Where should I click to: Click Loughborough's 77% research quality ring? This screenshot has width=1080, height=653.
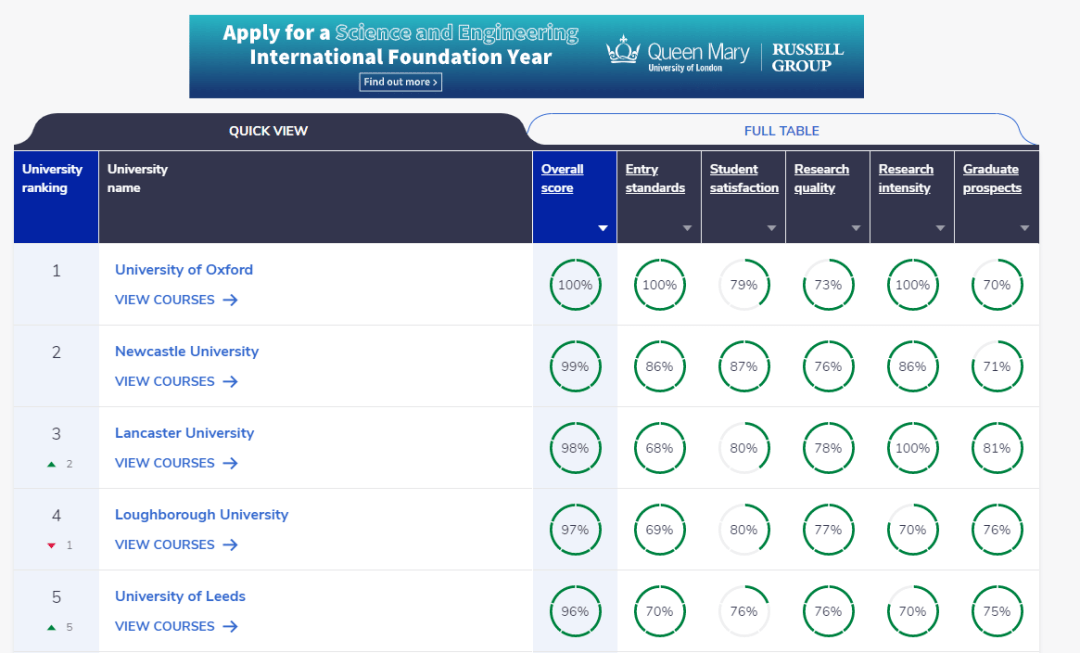point(828,530)
